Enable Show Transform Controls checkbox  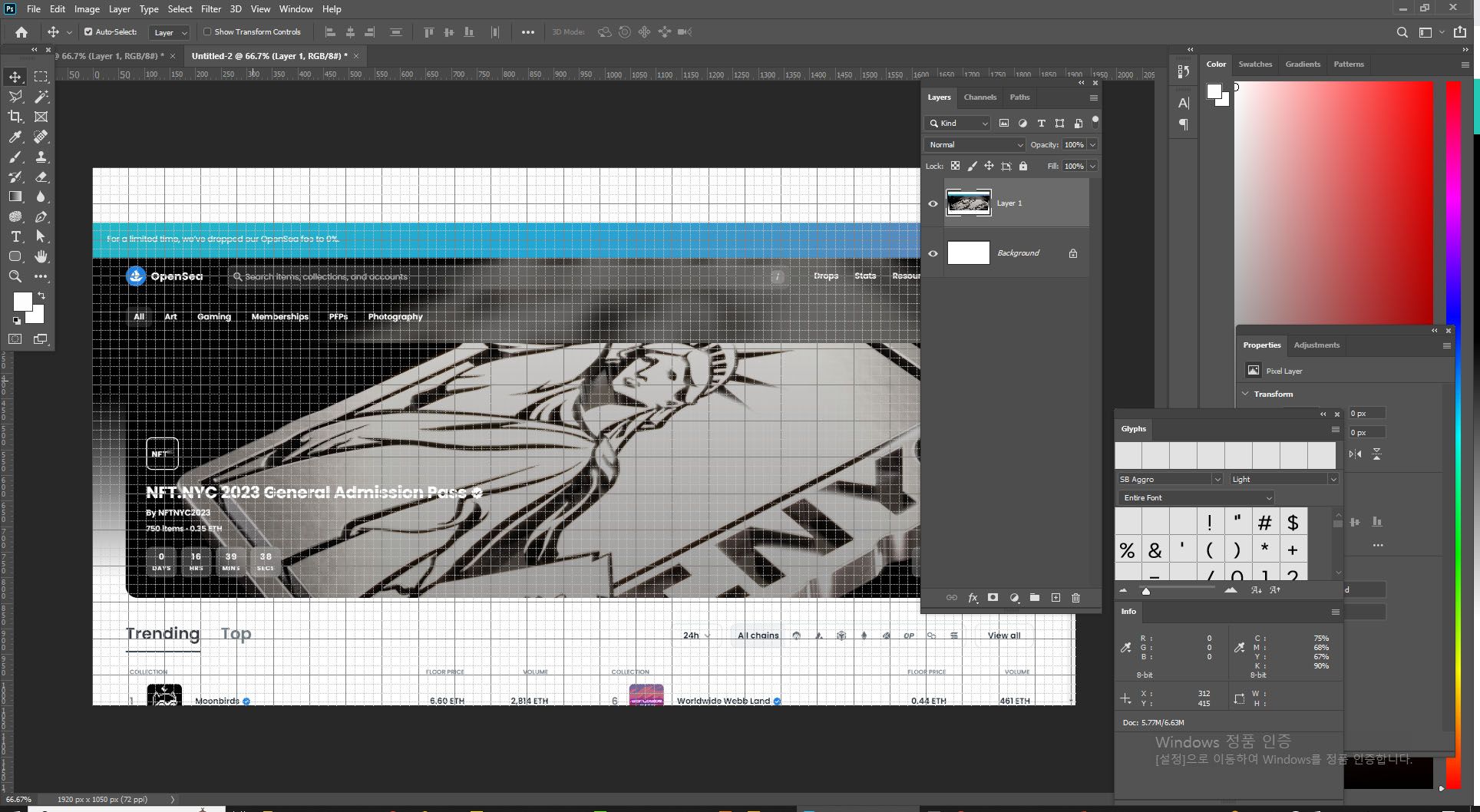(207, 32)
